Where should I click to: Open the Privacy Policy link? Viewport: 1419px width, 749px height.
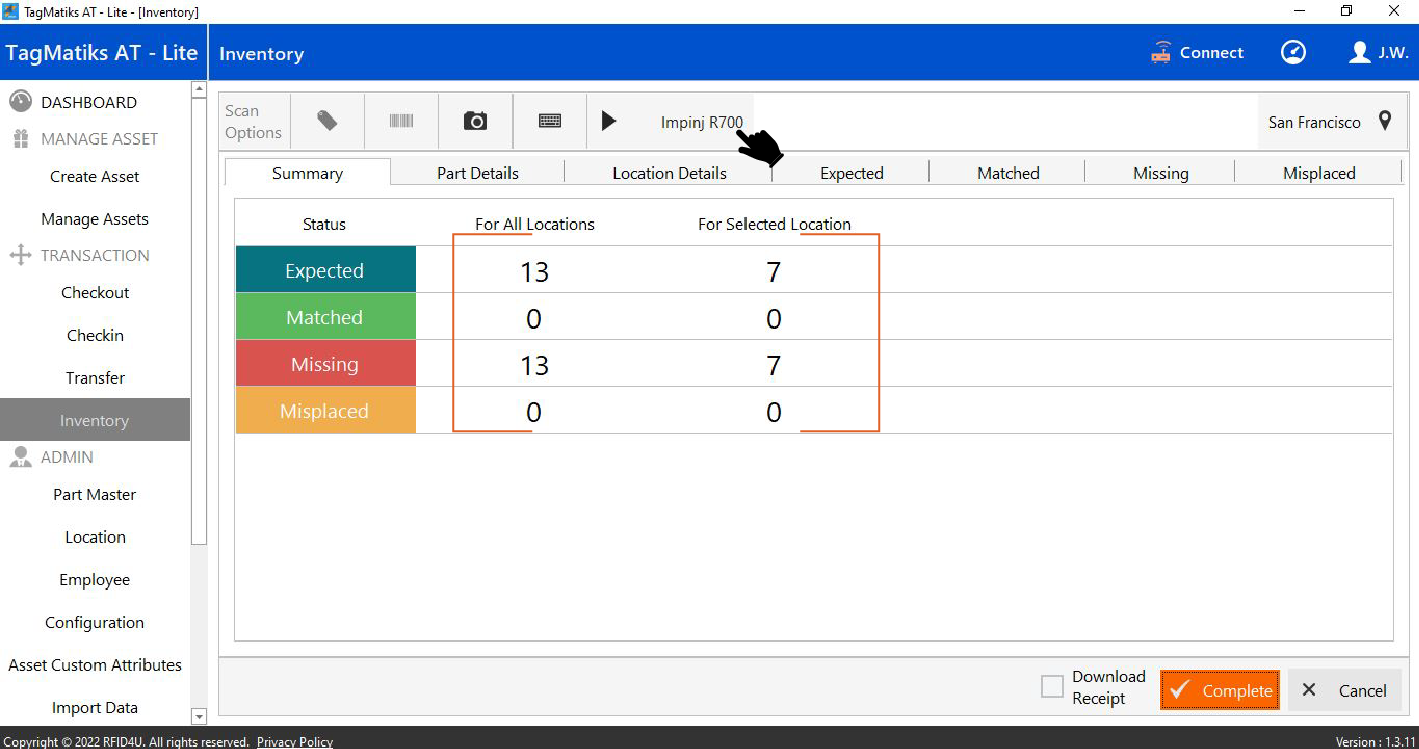coord(295,742)
